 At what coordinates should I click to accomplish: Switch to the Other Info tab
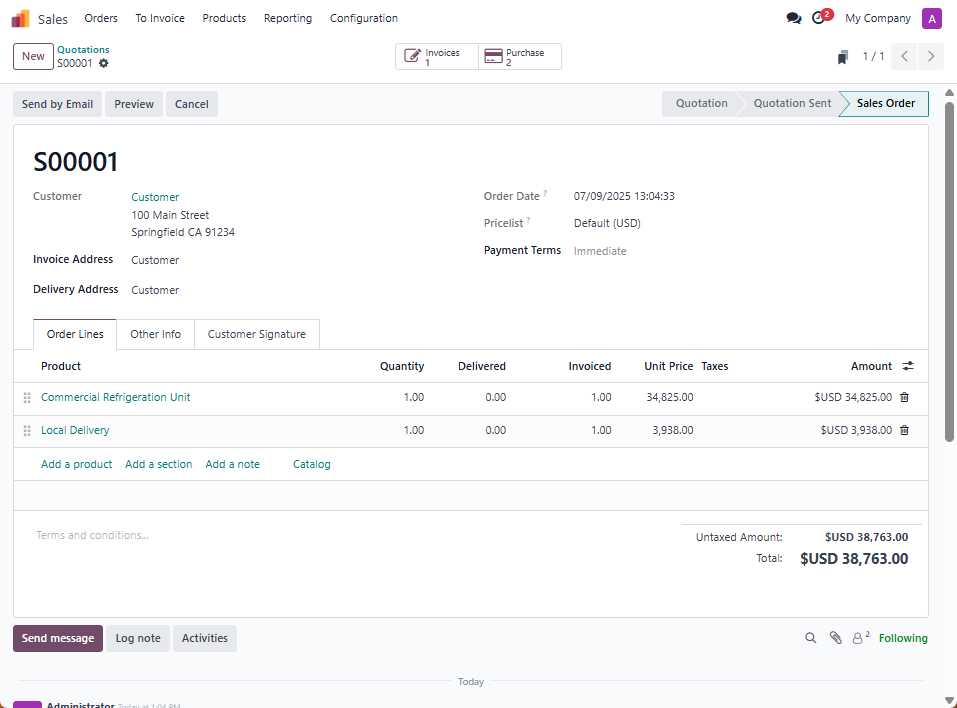click(155, 334)
